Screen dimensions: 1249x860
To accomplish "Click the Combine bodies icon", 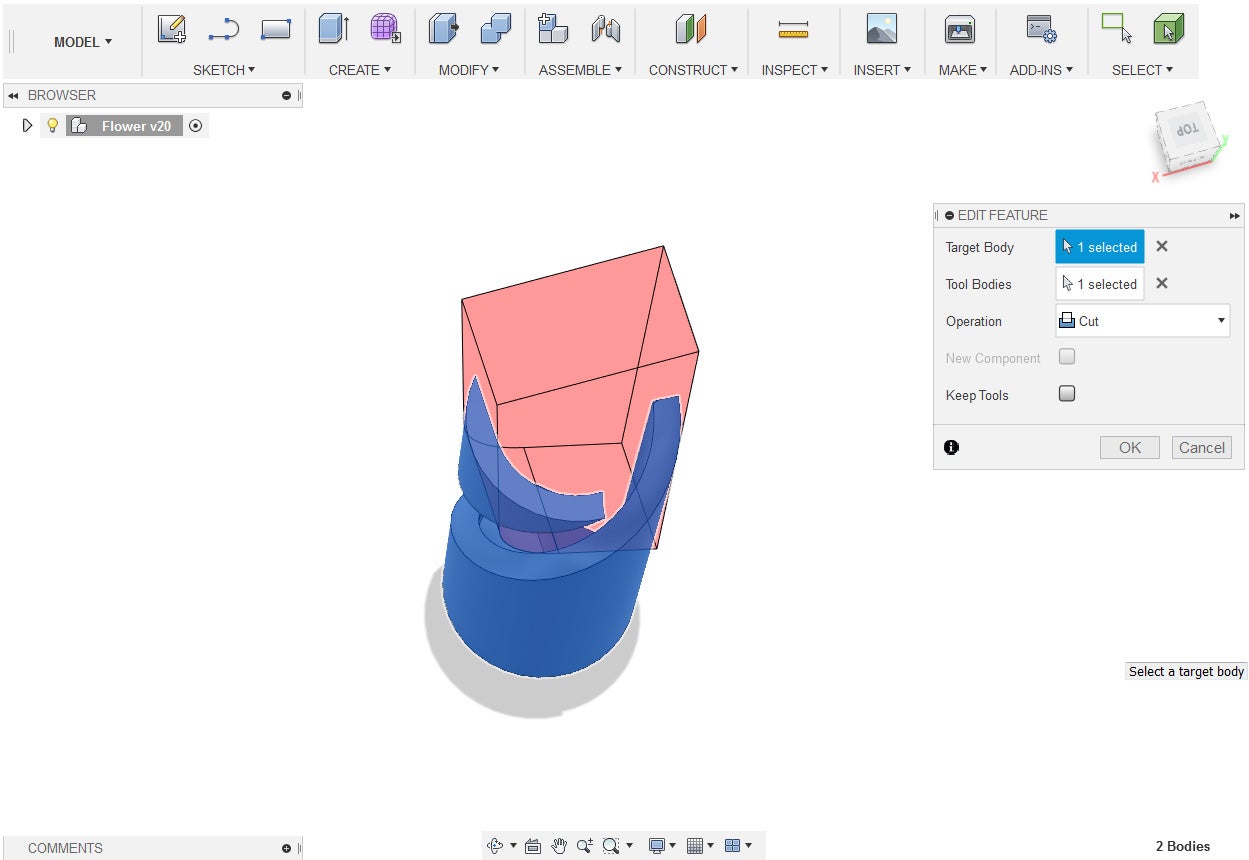I will coord(495,30).
